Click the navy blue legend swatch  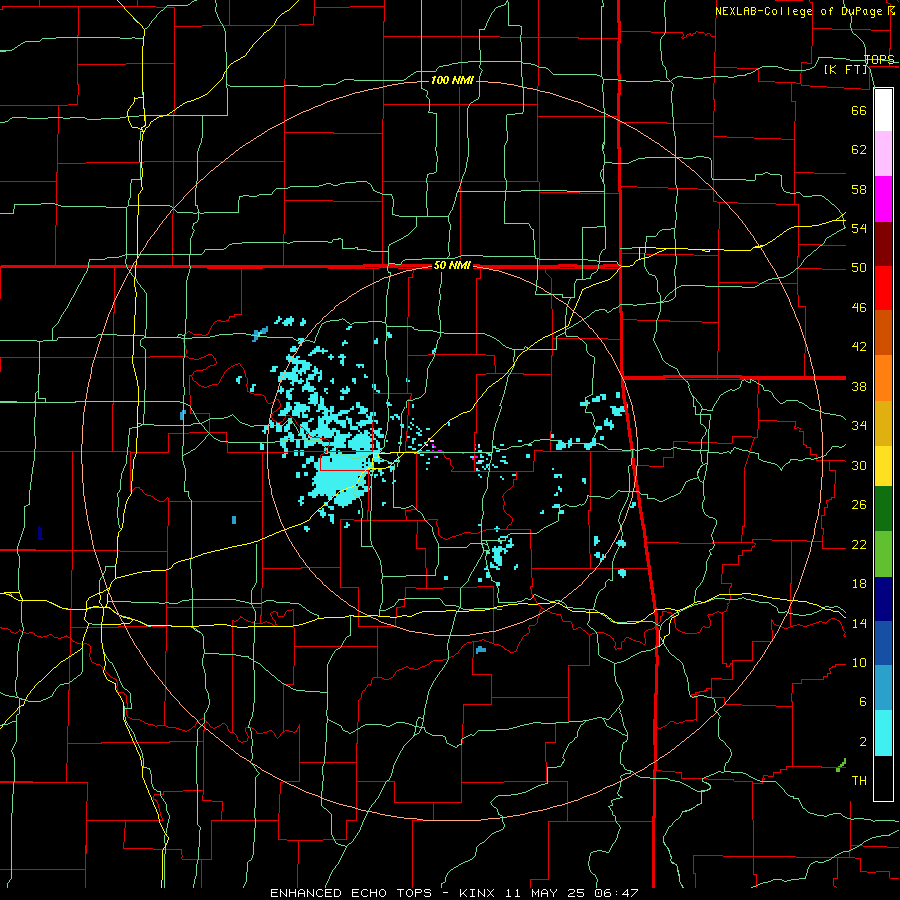[x=883, y=599]
